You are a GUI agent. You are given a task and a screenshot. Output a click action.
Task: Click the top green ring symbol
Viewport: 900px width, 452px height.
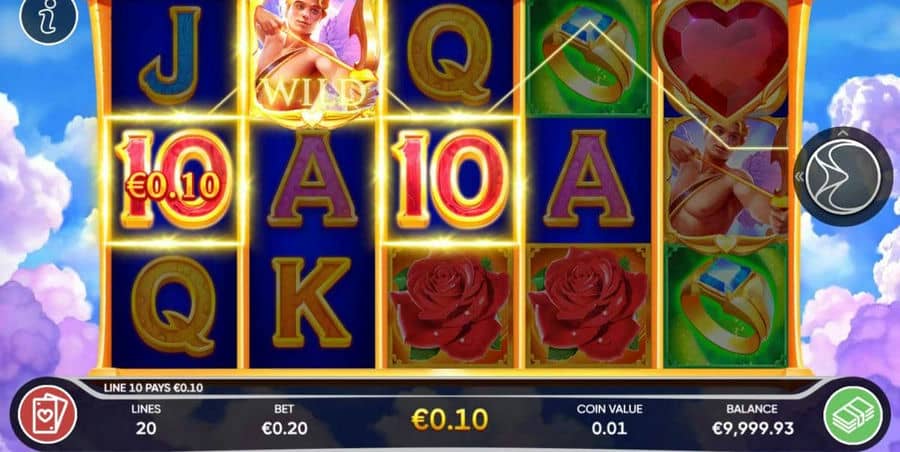coord(588,57)
